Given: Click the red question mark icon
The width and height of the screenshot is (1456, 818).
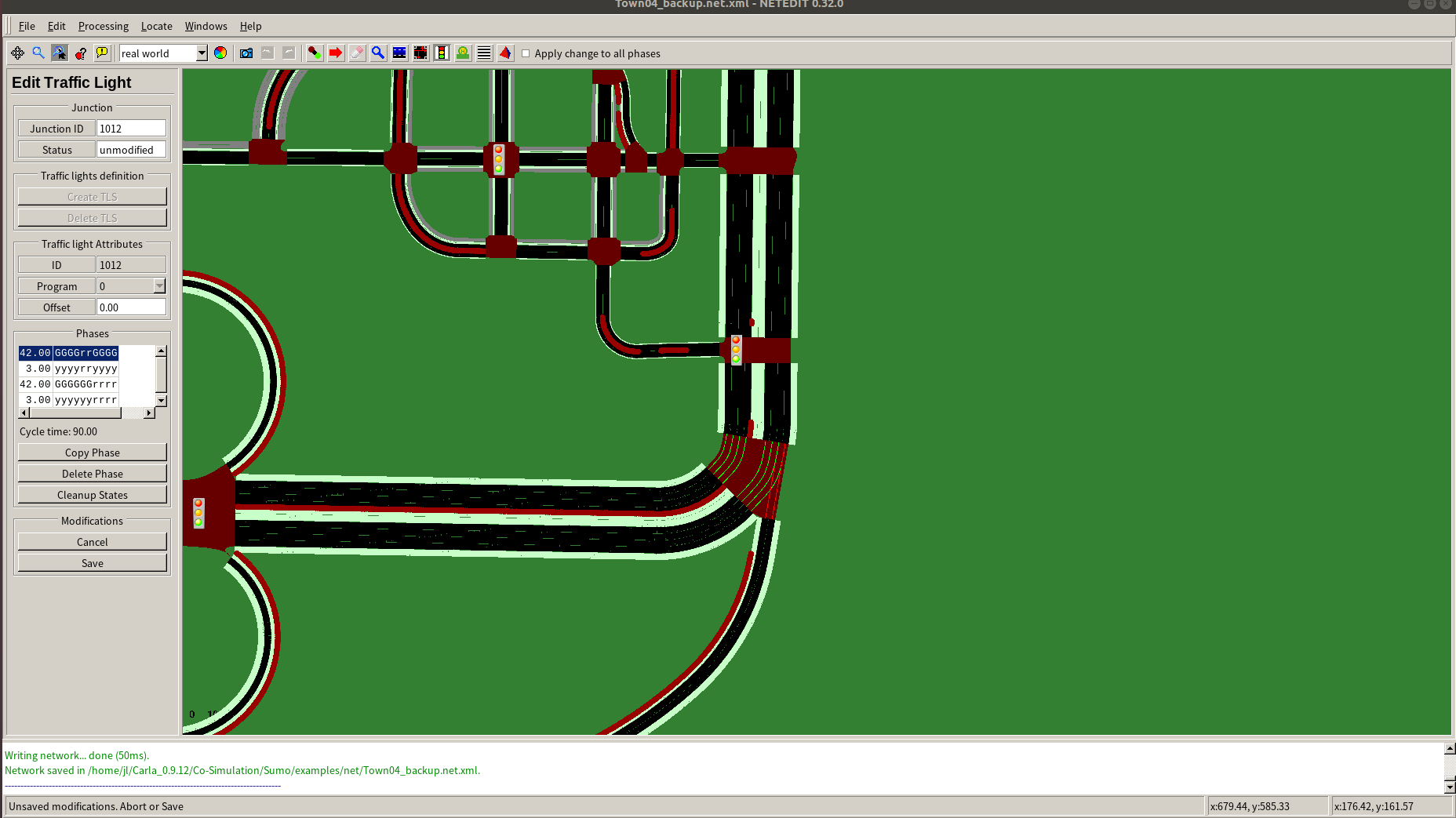Looking at the screenshot, I should coord(81,53).
